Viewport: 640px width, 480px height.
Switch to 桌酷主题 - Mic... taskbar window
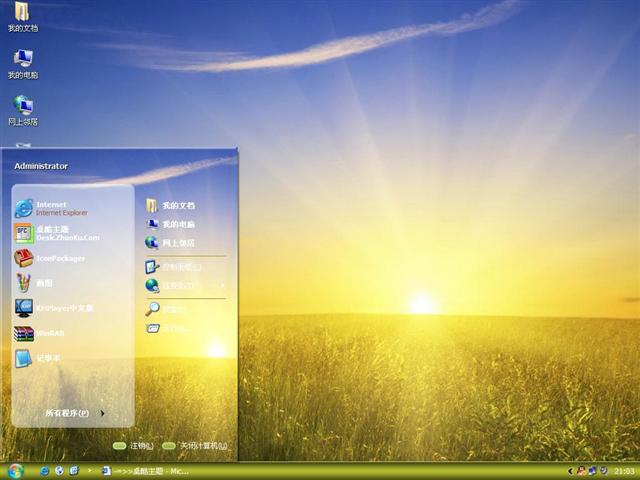(146, 471)
